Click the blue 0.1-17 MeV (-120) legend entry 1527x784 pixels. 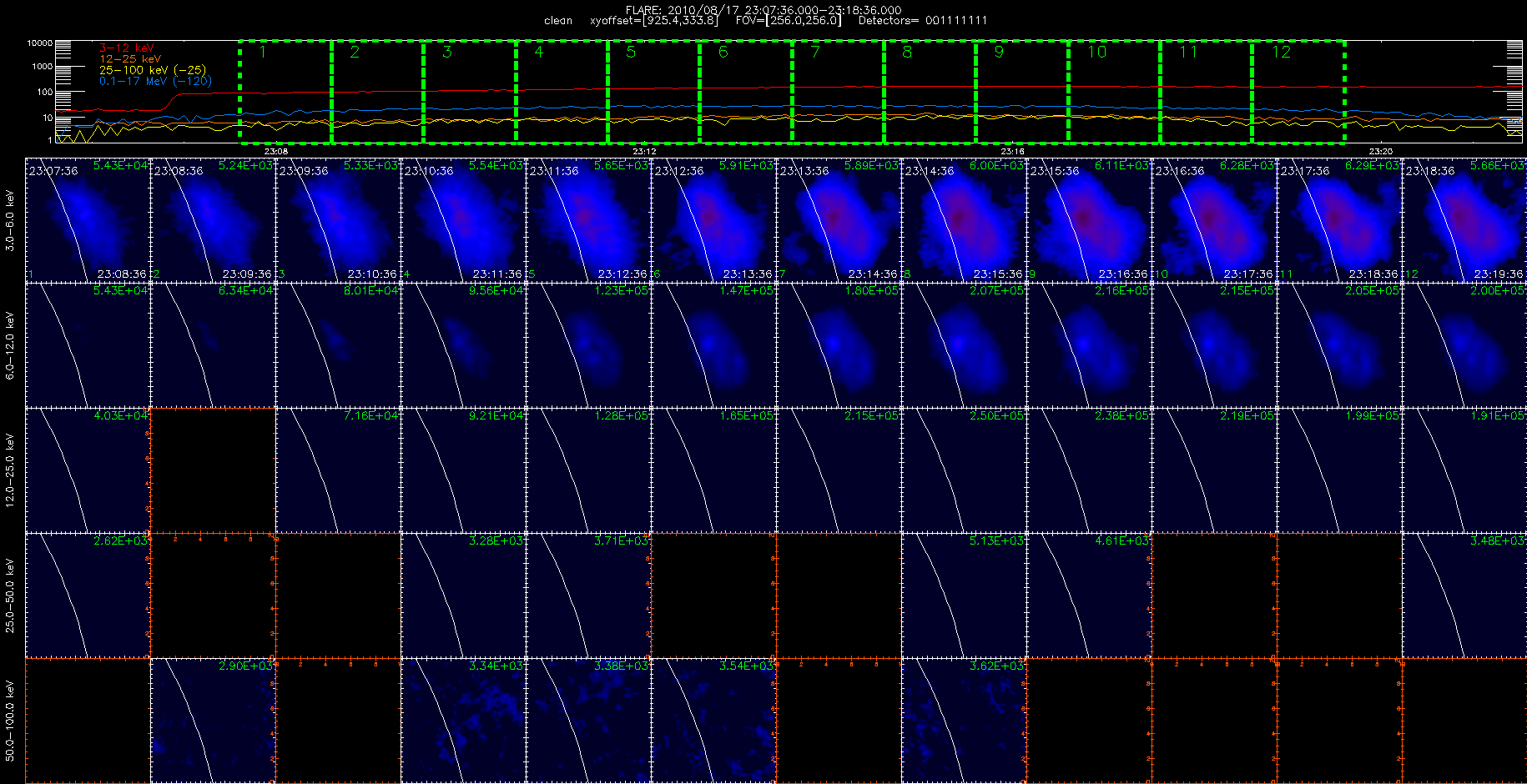[x=155, y=81]
